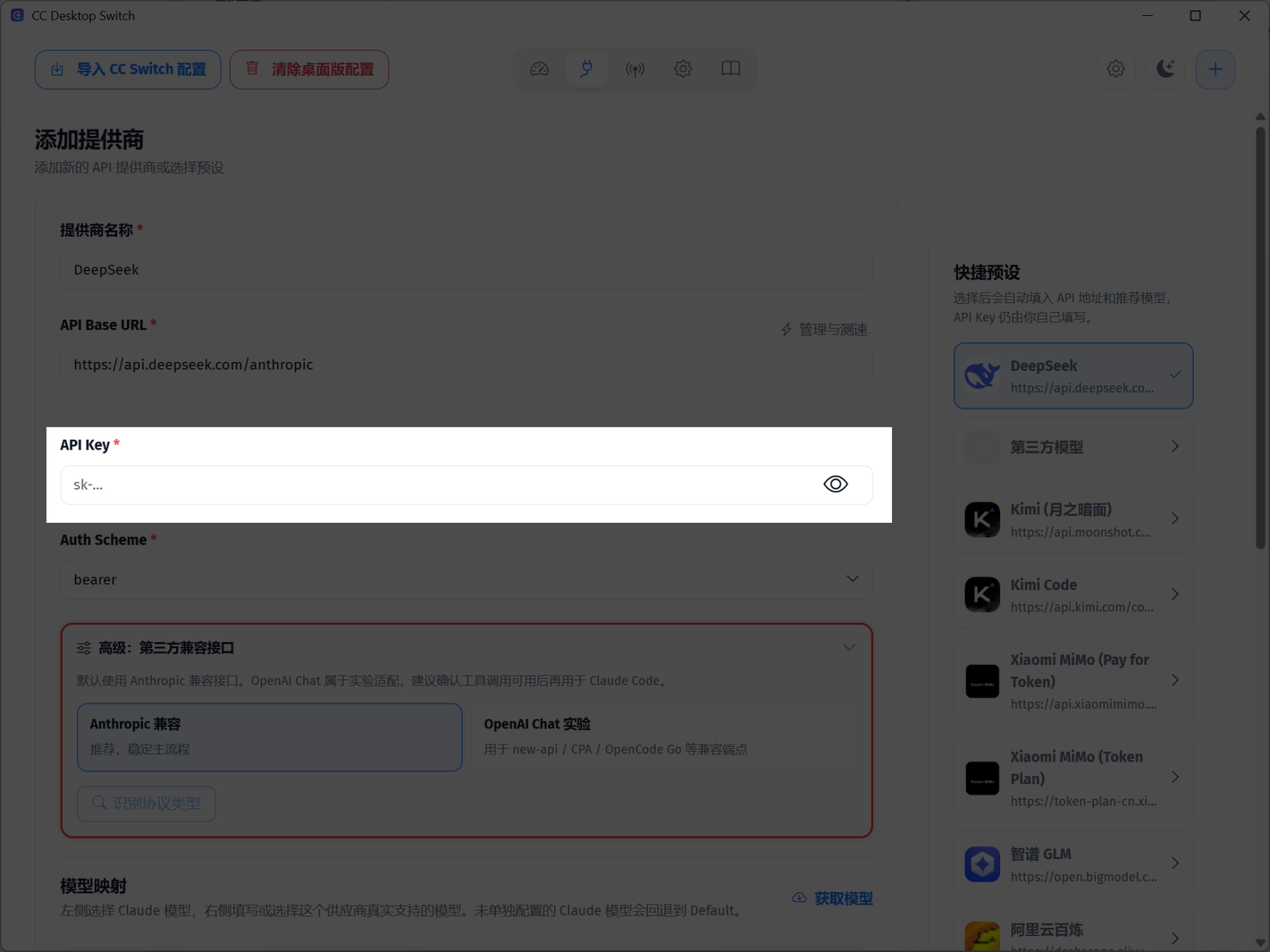Click the Xiaomi MiMo (Pay for Token) logo
The height and width of the screenshot is (952, 1270).
tap(982, 682)
